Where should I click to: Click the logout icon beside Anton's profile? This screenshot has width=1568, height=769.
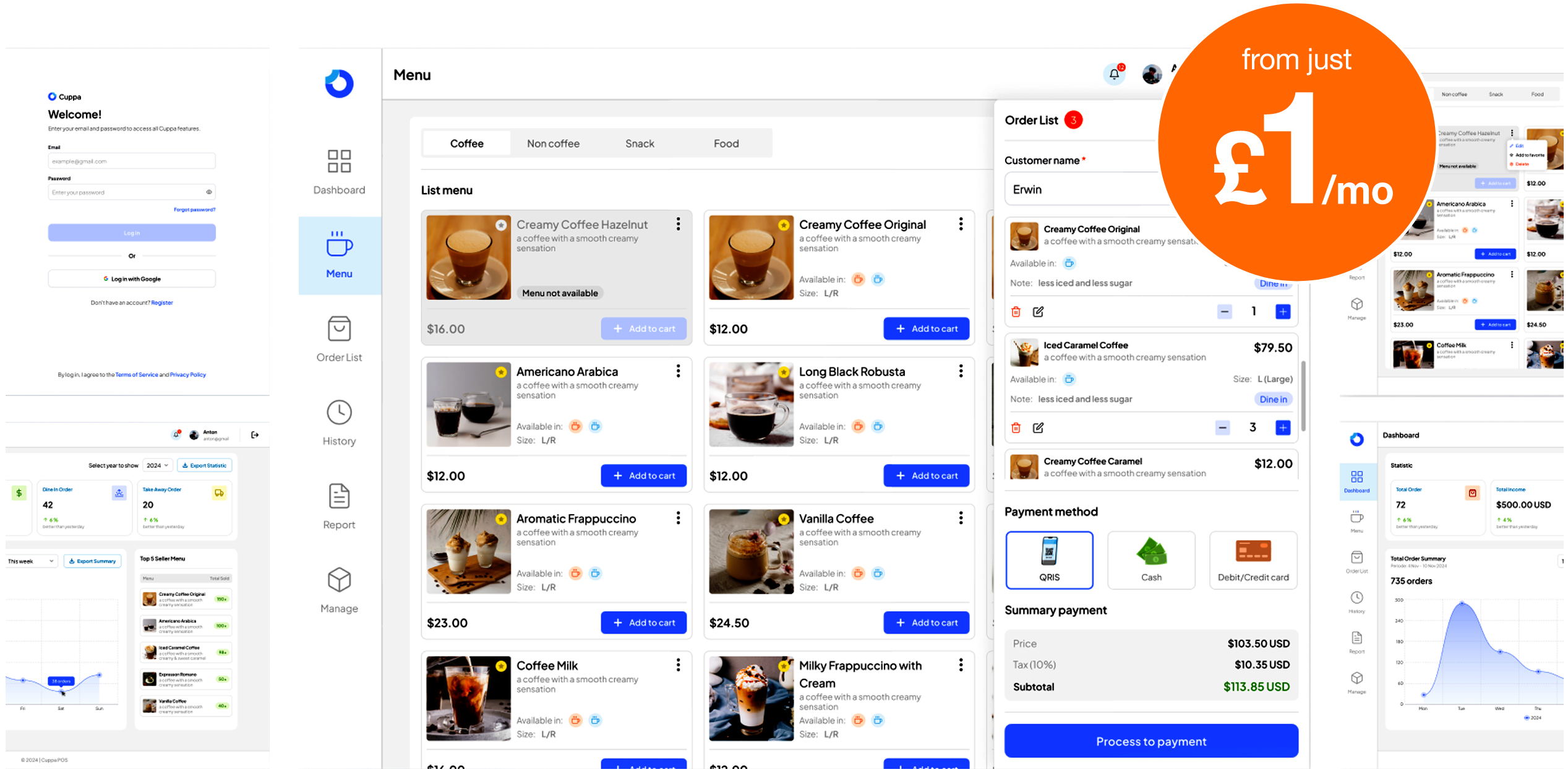(254, 434)
